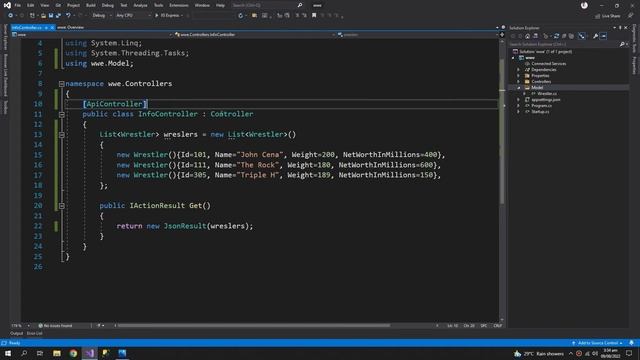Open the account profile icon
Viewport: 640px width, 360px height.
pos(584,5)
